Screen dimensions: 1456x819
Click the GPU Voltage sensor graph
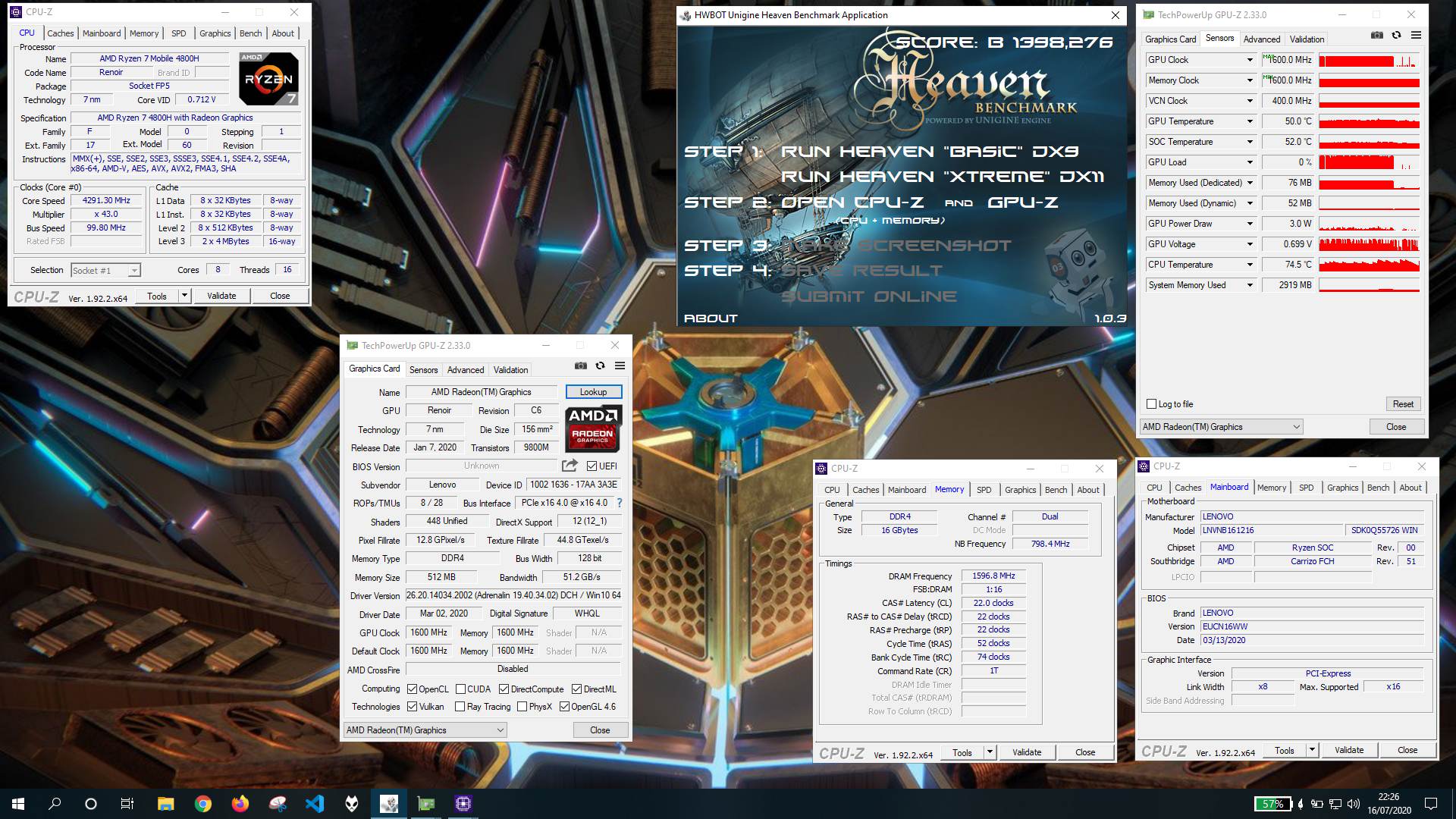point(1369,244)
